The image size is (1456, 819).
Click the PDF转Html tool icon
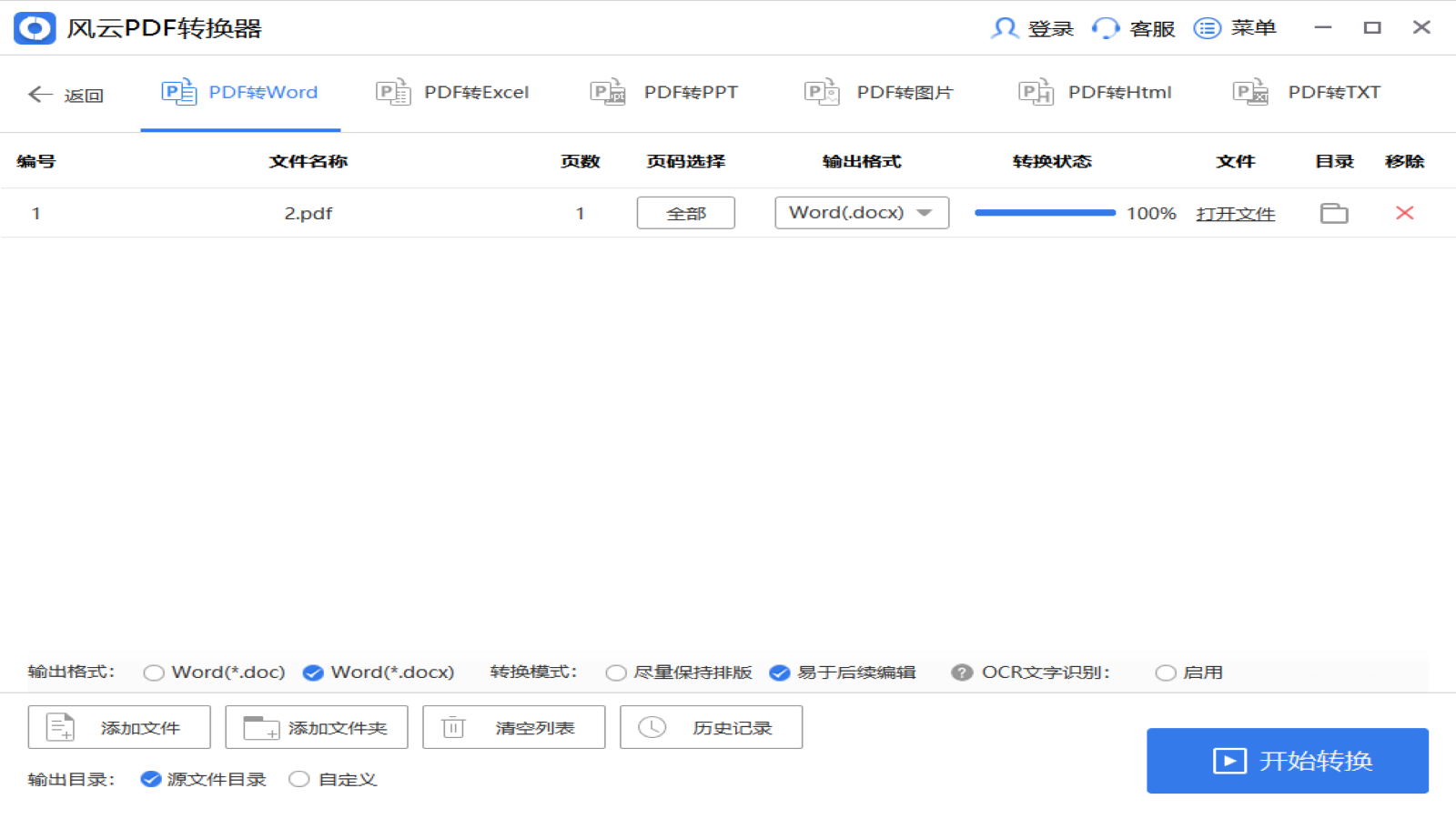pos(1036,92)
